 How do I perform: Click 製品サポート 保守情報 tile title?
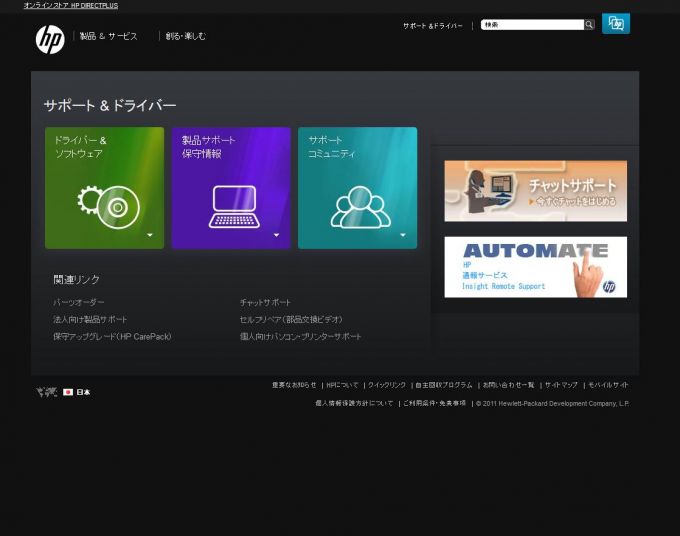(209, 147)
